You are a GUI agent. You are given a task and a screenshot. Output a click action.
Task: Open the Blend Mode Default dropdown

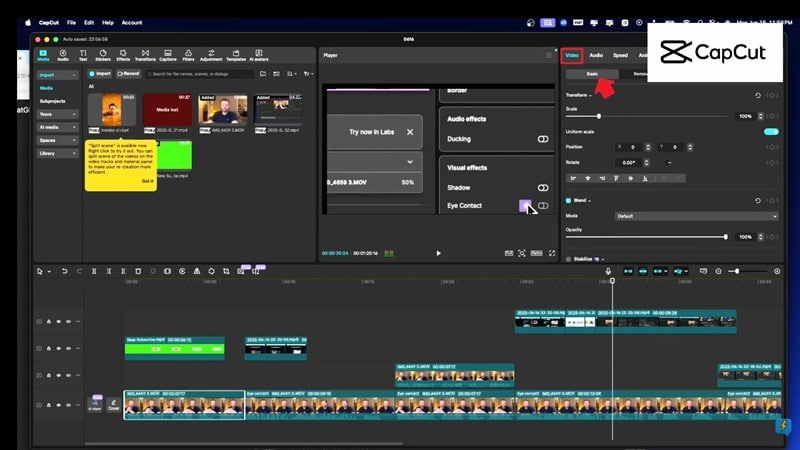click(697, 216)
